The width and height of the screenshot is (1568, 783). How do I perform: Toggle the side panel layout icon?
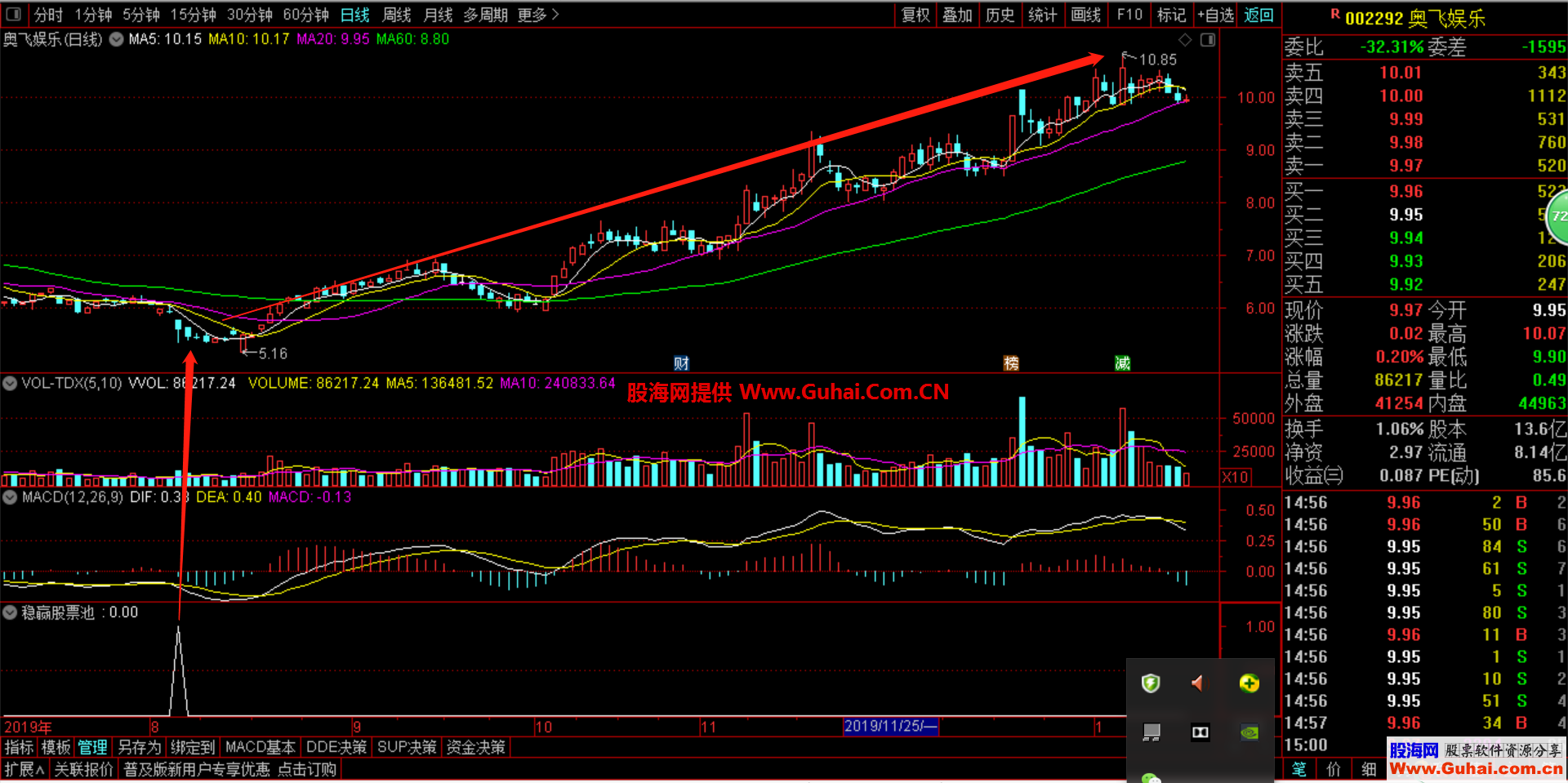[x=1208, y=40]
